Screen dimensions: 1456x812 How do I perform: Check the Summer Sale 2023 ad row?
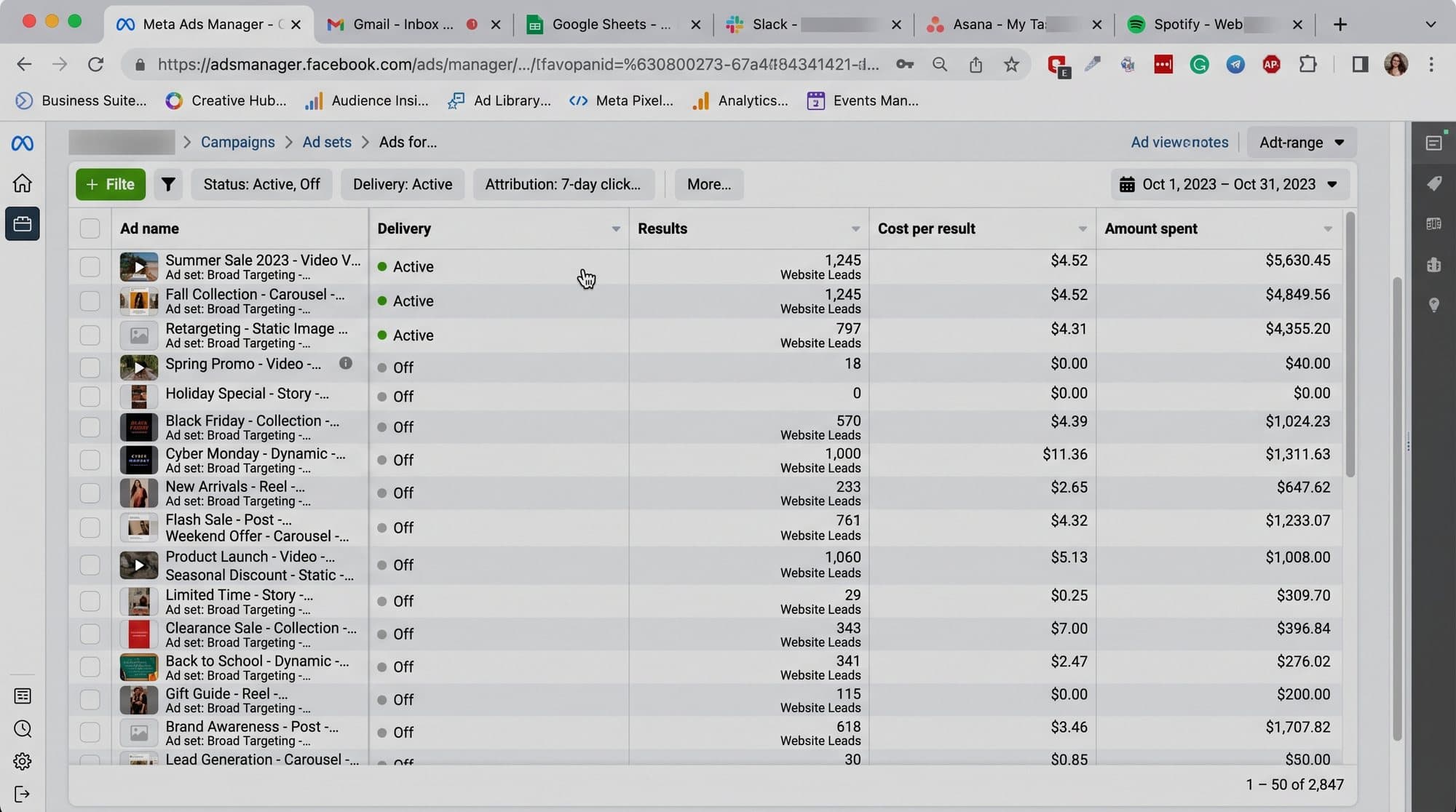[x=90, y=267]
